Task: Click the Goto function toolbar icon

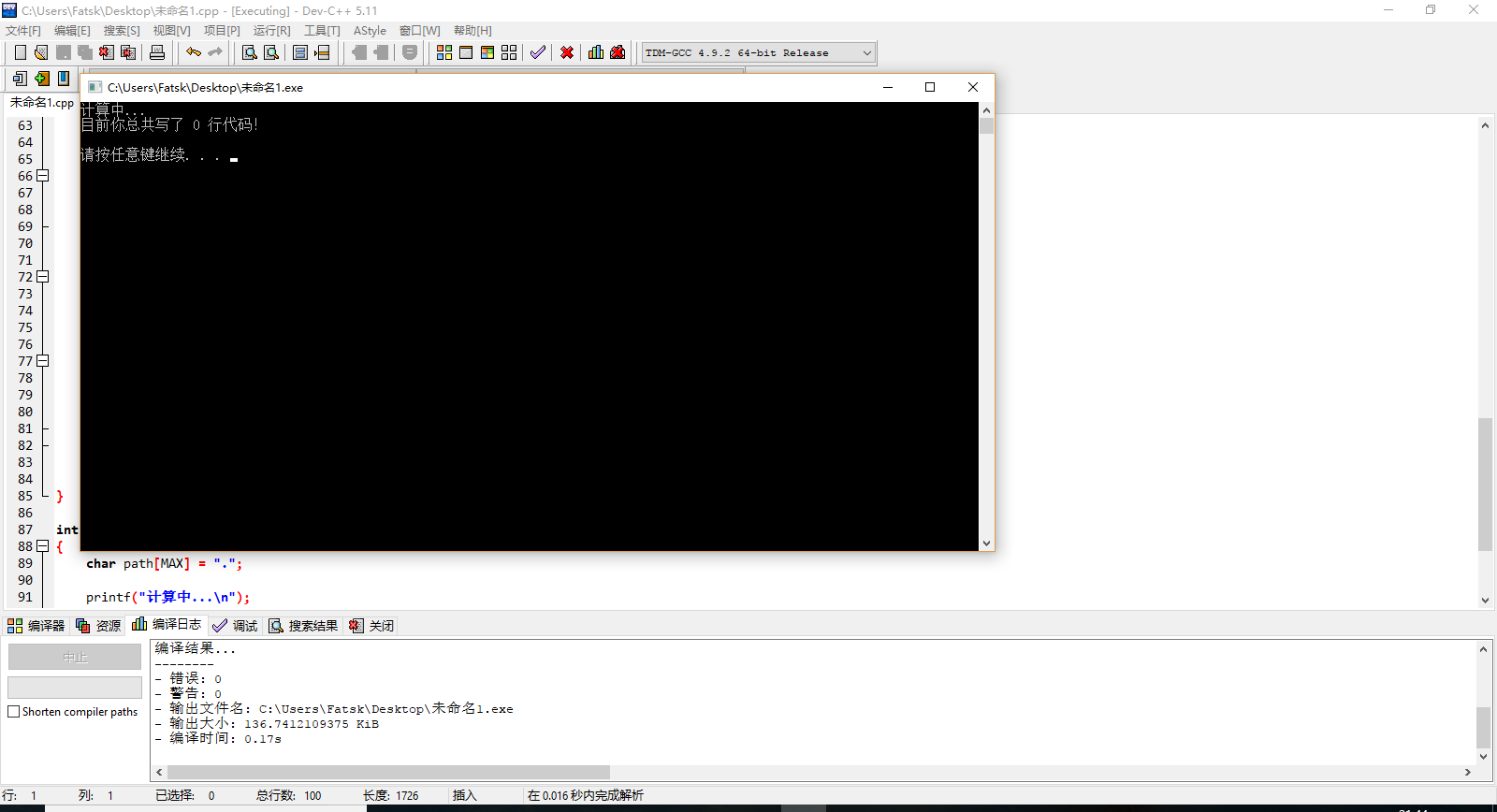Action: [x=300, y=52]
